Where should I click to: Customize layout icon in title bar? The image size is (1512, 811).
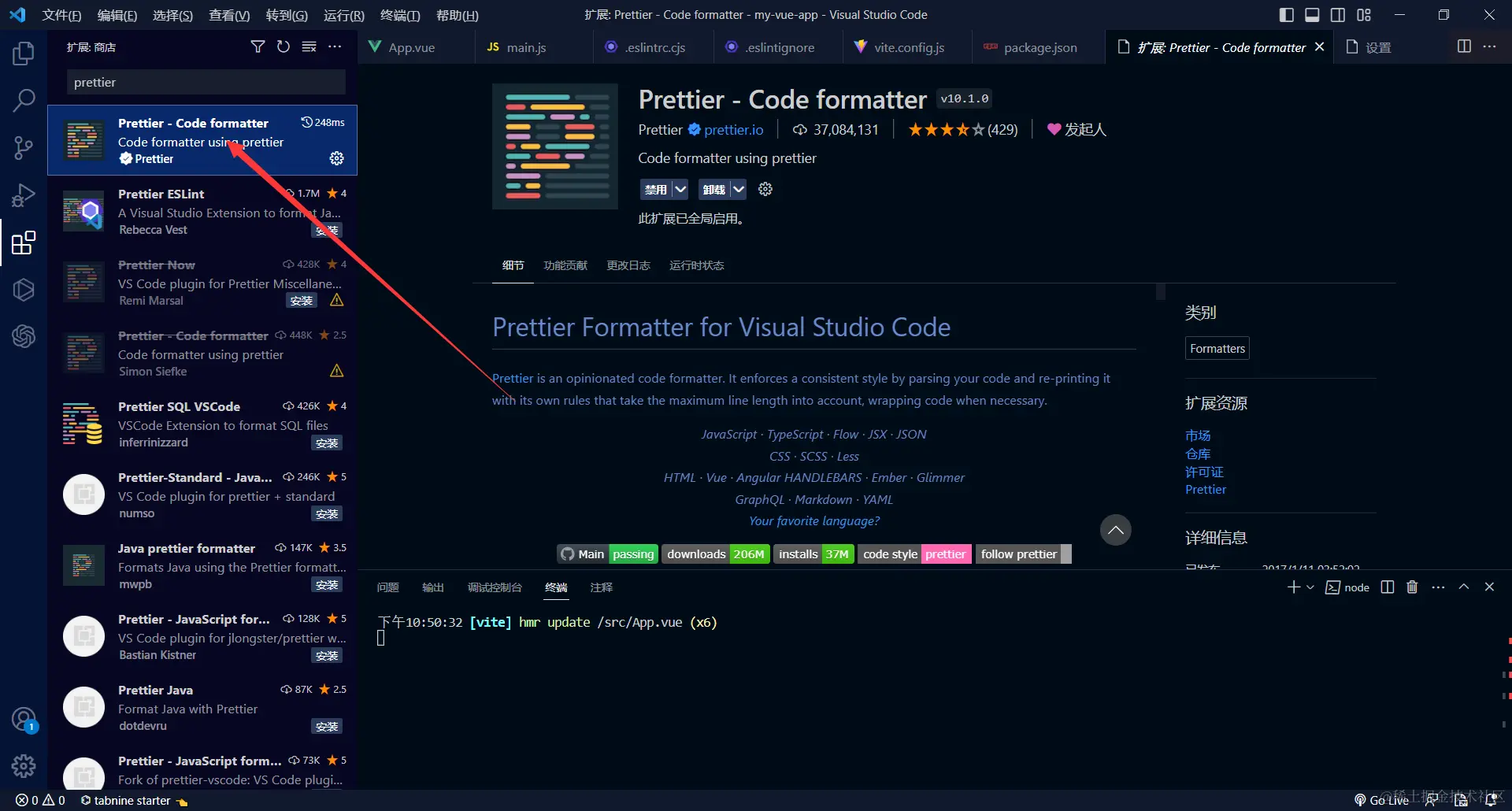pyautogui.click(x=1364, y=15)
